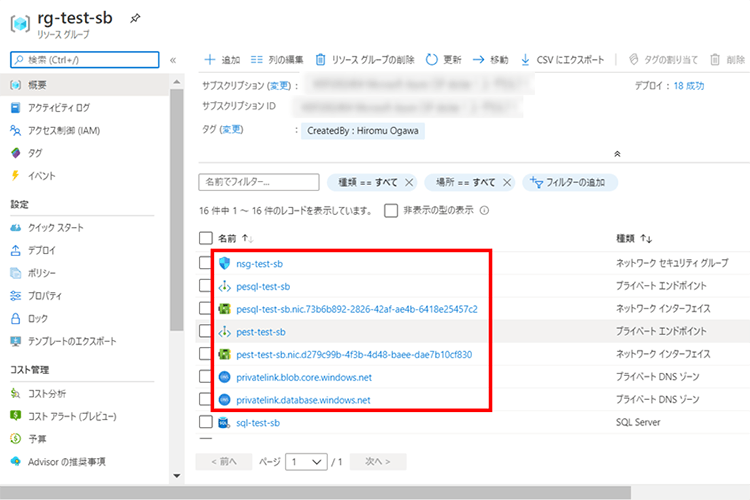This screenshot has width=750, height=500.
Task: Open the pest-test-sb private endpoint link
Action: pos(261,332)
